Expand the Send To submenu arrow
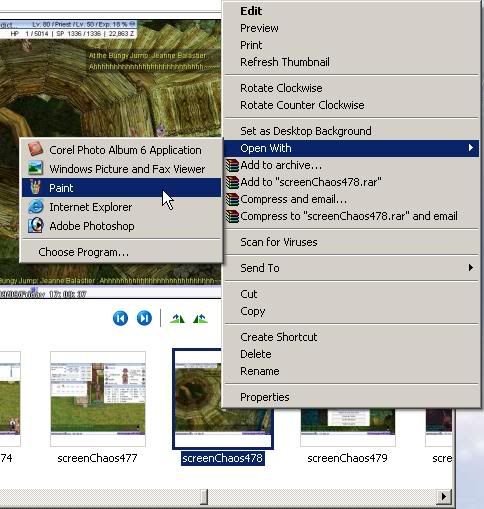 [470, 267]
